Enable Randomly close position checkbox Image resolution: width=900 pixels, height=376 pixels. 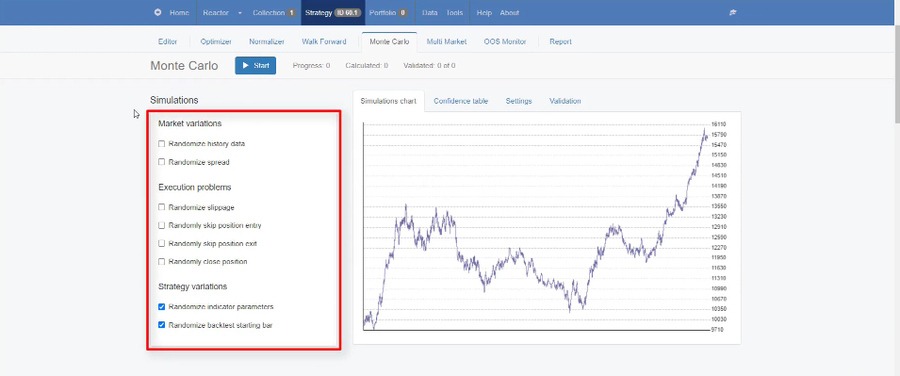[x=161, y=262]
